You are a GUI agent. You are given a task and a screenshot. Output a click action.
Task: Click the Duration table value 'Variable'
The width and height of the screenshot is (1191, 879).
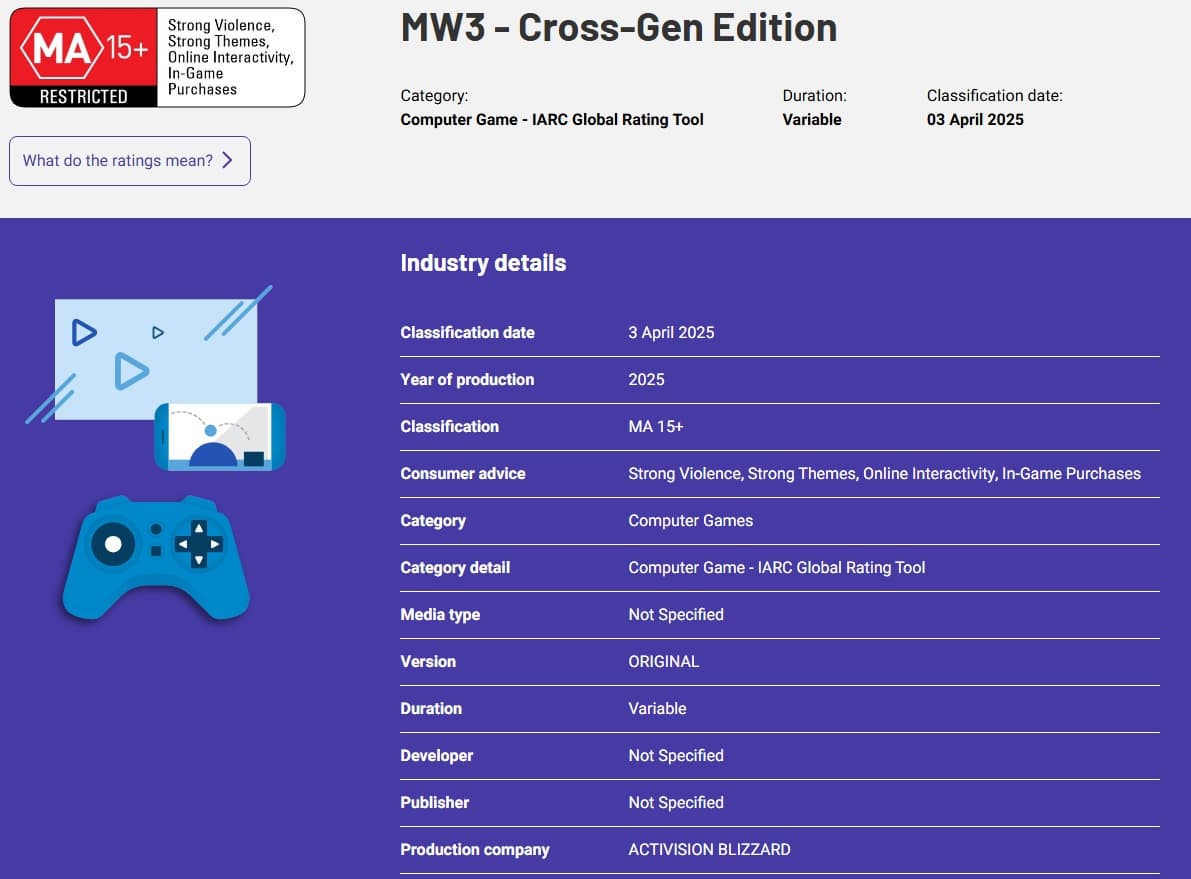pyautogui.click(x=657, y=709)
